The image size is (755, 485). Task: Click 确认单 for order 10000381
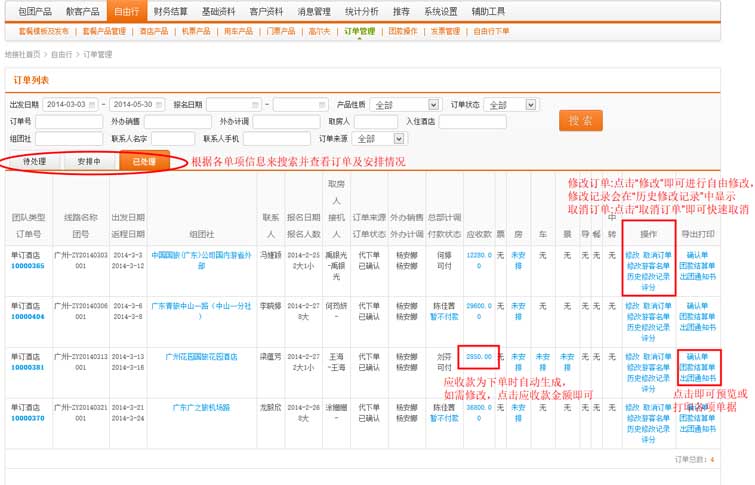coord(697,356)
